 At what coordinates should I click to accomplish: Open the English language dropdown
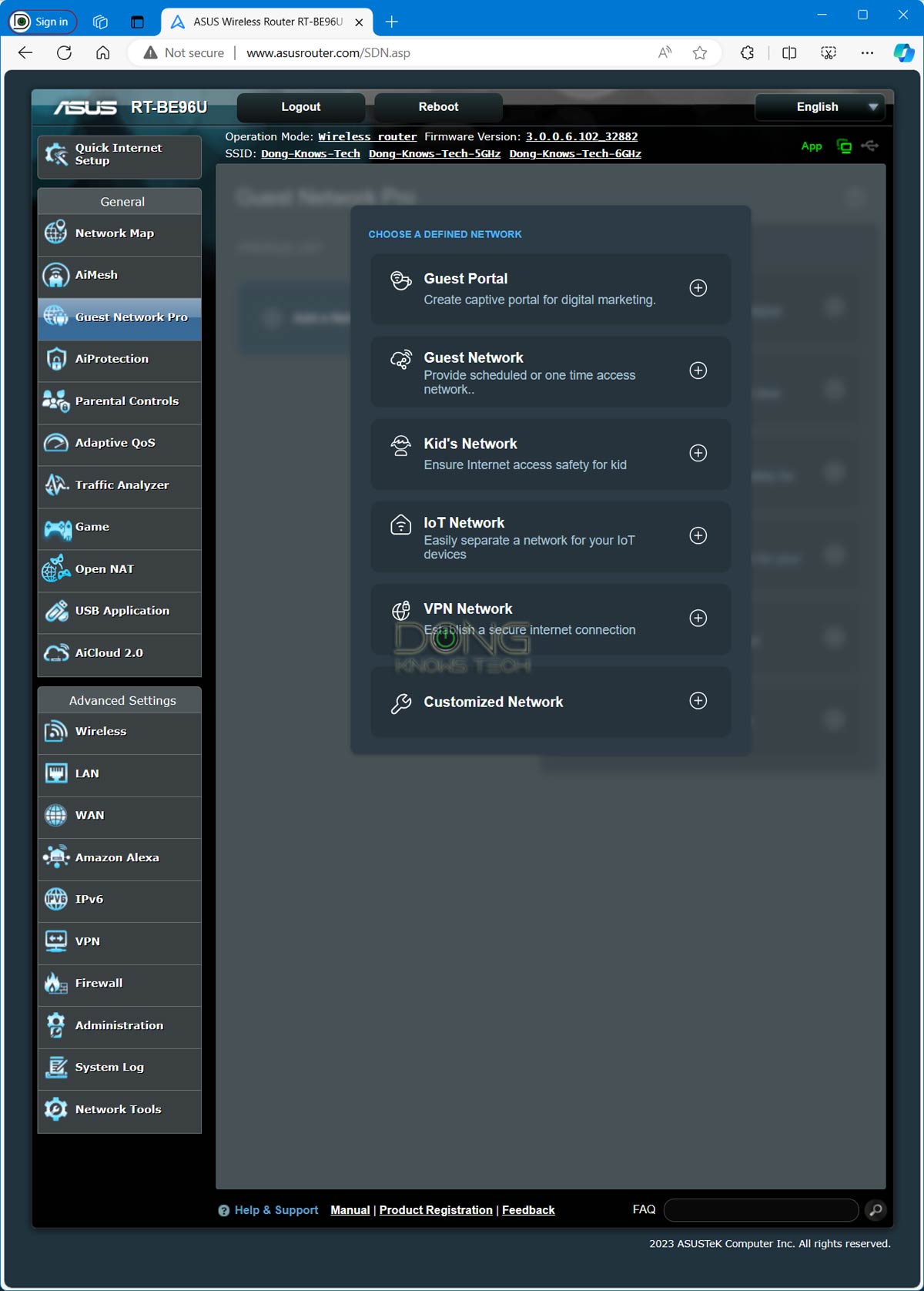tap(820, 107)
